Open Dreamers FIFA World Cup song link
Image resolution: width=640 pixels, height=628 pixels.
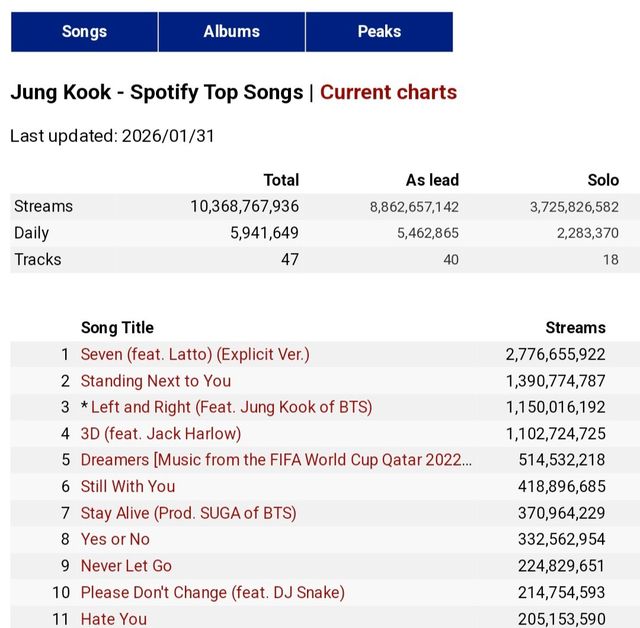click(x=276, y=460)
